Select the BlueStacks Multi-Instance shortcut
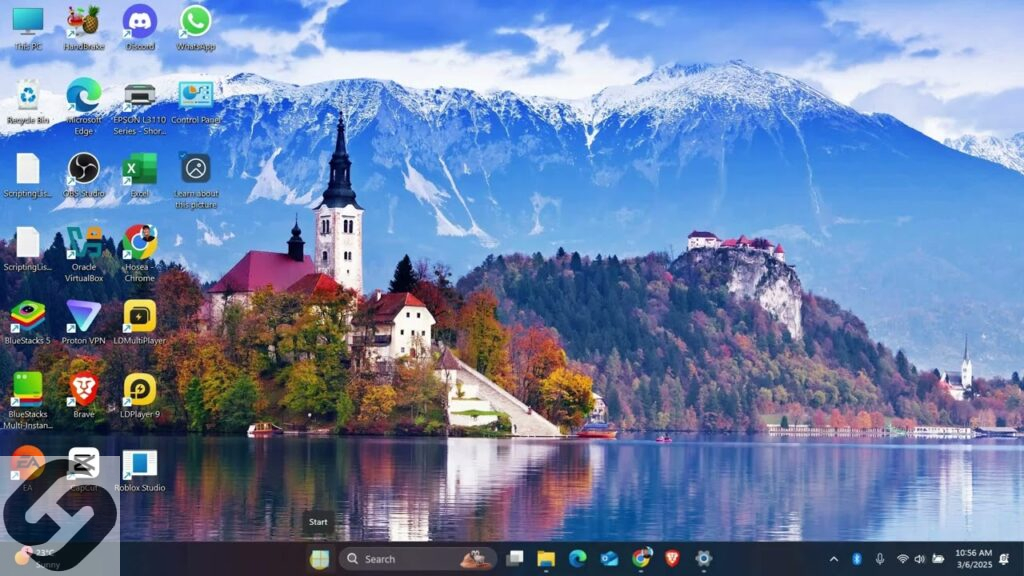 pos(27,400)
